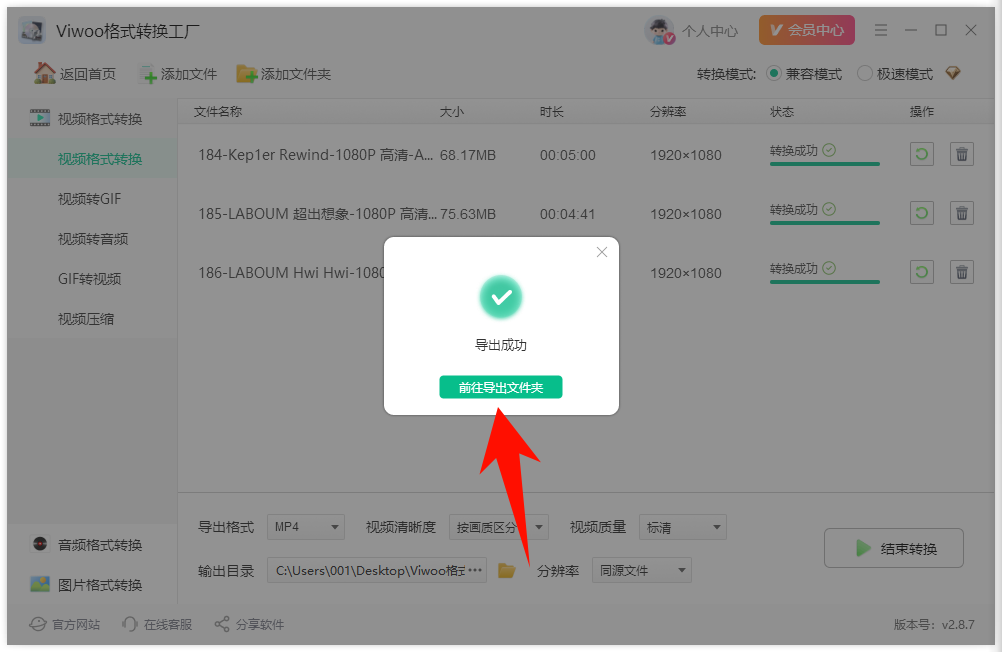
Task: Re-convert the 185-LABOUM file
Action: click(x=921, y=213)
